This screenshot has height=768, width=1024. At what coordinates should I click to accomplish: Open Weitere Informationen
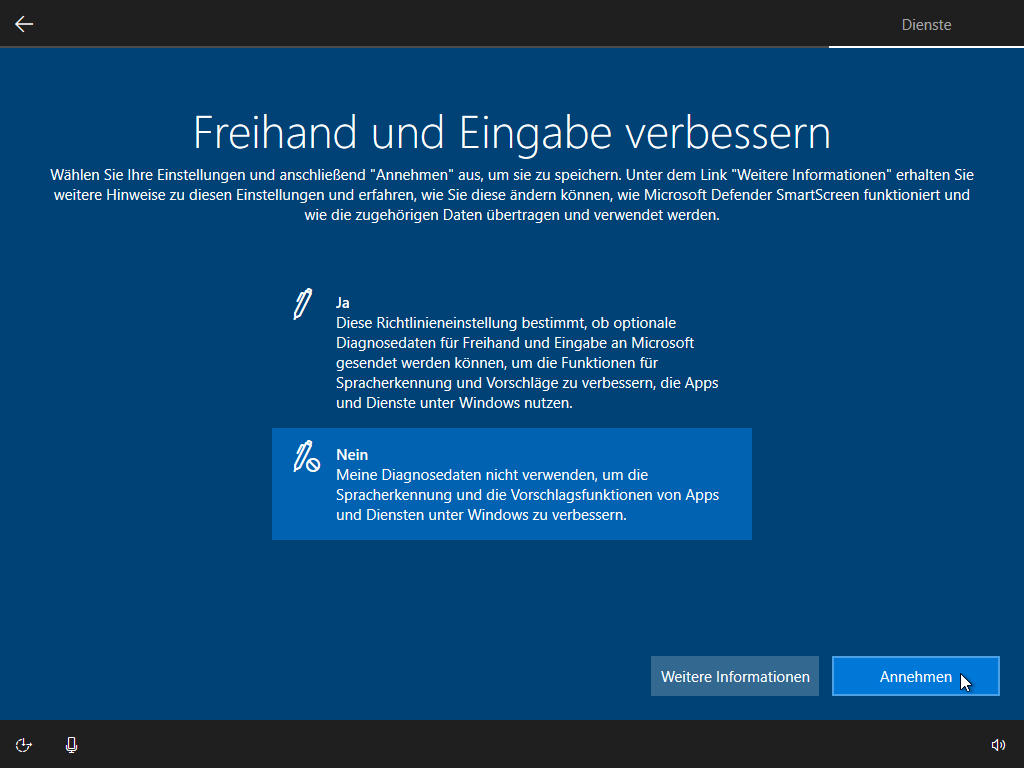(735, 677)
